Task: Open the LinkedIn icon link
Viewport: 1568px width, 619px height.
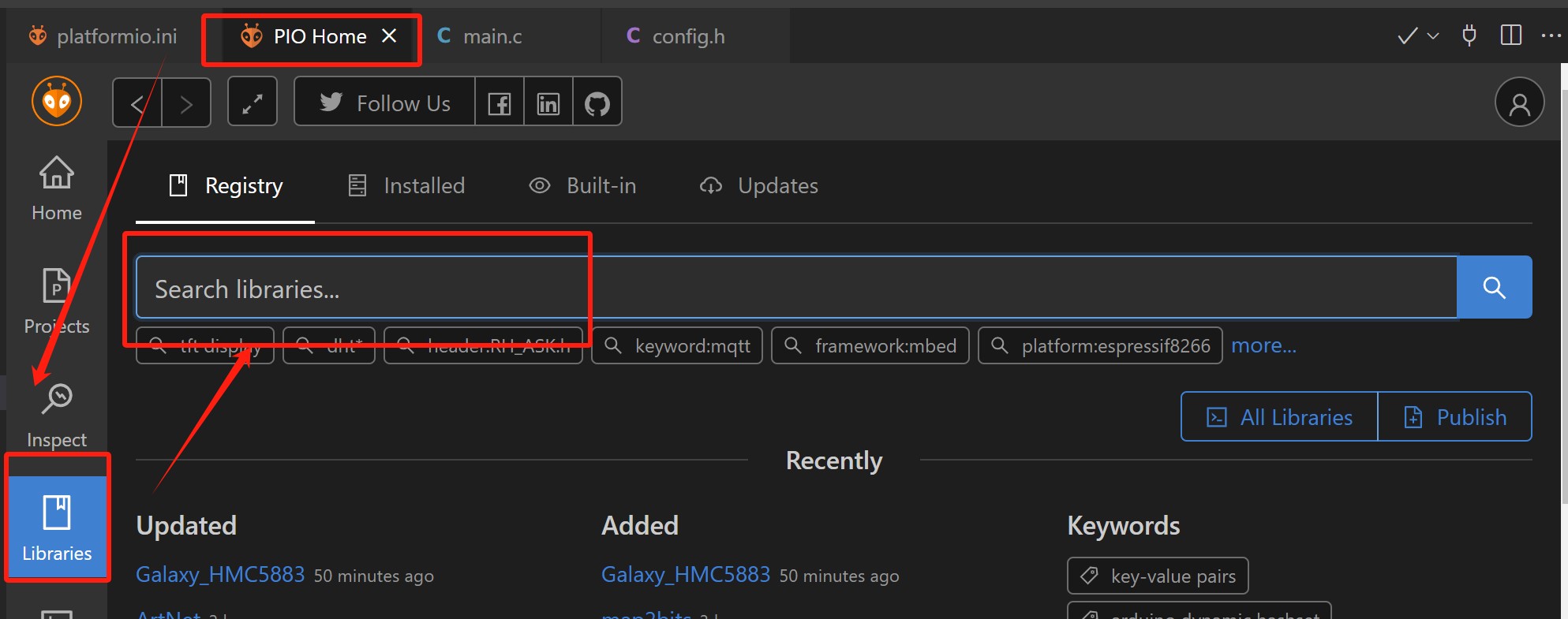Action: click(x=548, y=103)
